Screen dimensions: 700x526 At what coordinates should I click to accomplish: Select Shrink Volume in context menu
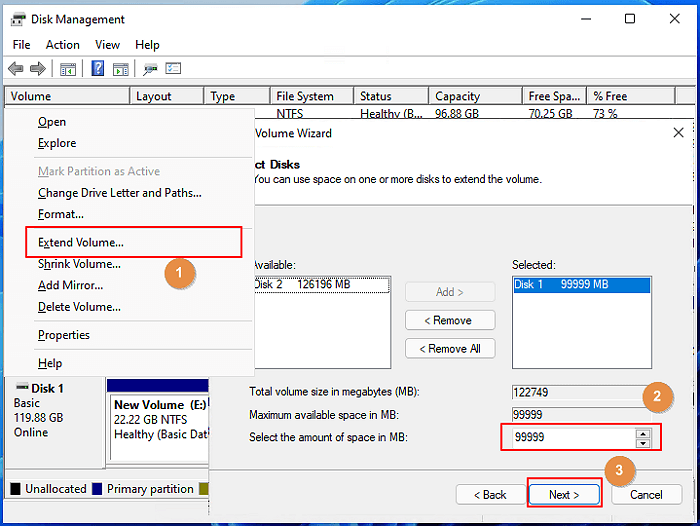79,264
